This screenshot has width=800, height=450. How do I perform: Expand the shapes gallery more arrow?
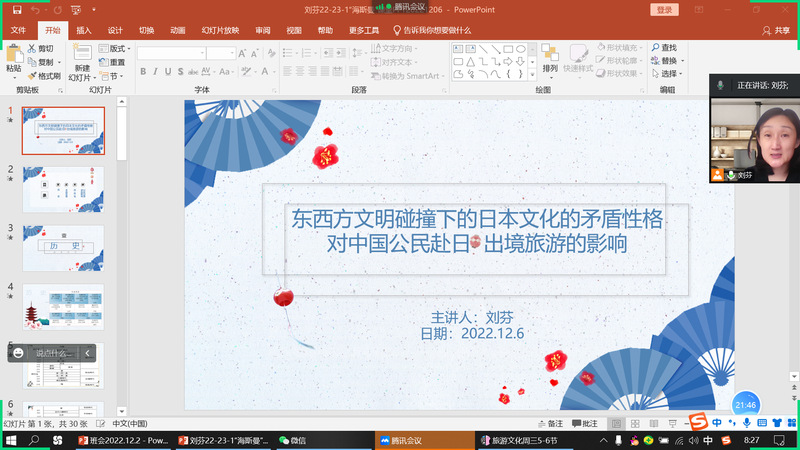532,74
